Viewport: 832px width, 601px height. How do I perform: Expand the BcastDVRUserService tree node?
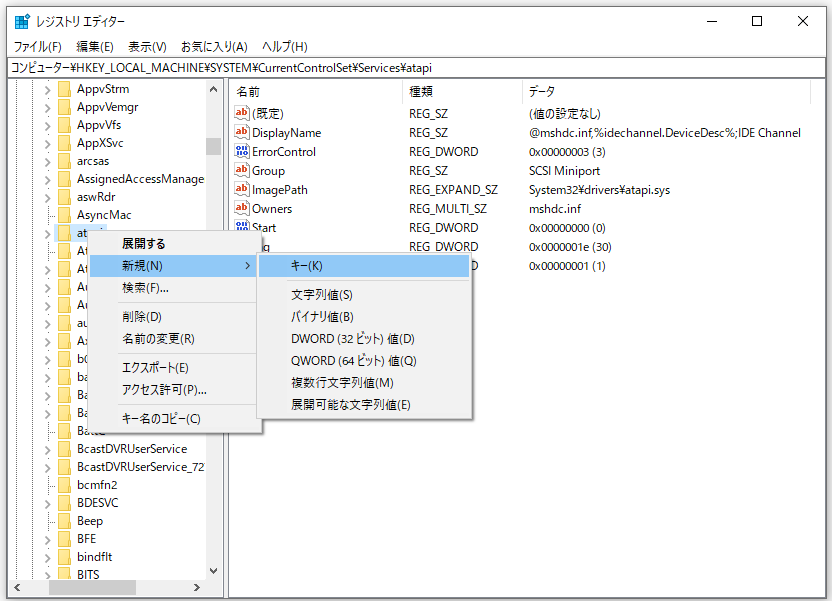point(47,448)
